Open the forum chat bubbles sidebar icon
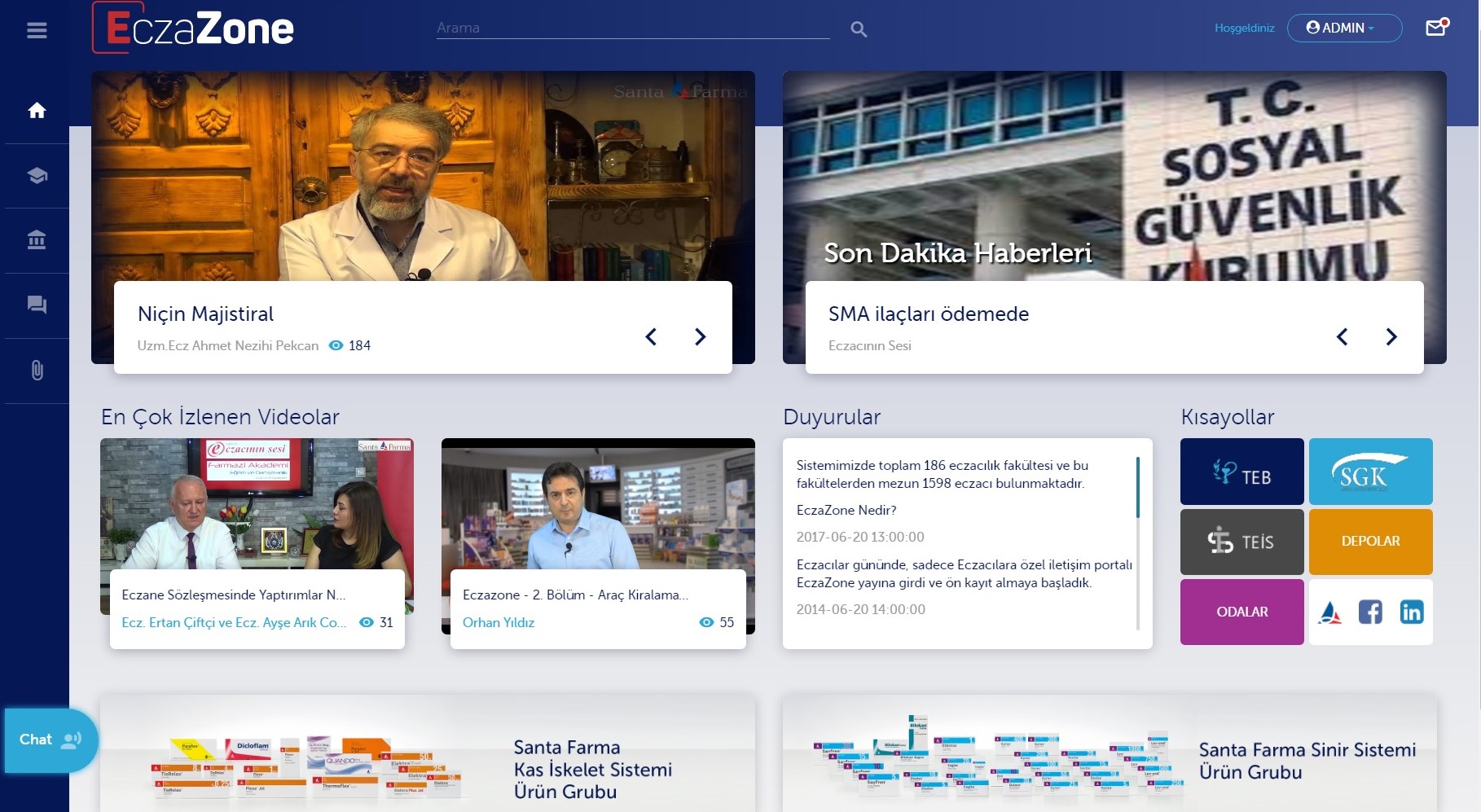Viewport: 1481px width, 812px height. coord(37,305)
